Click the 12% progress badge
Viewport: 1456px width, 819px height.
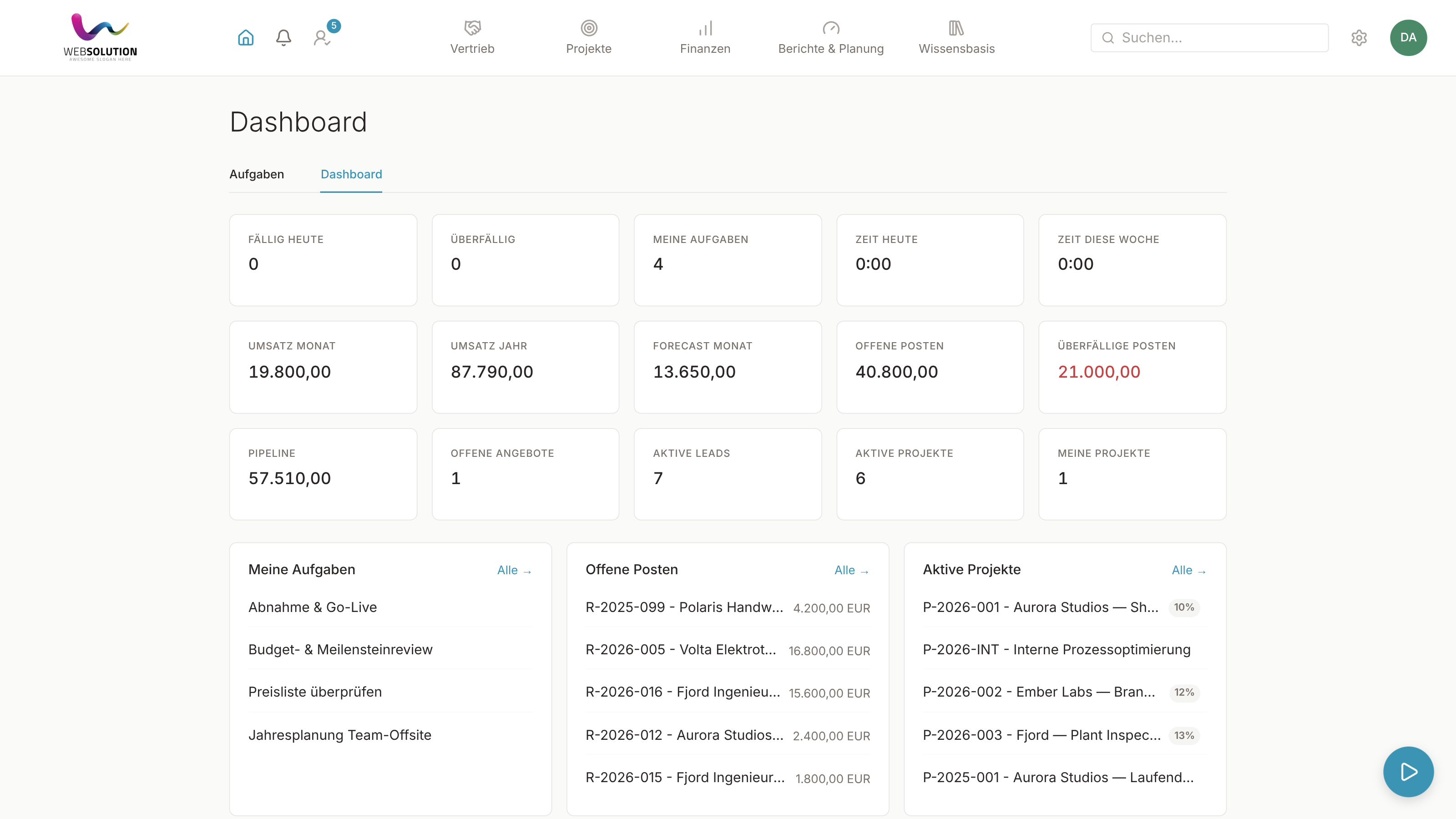point(1184,693)
